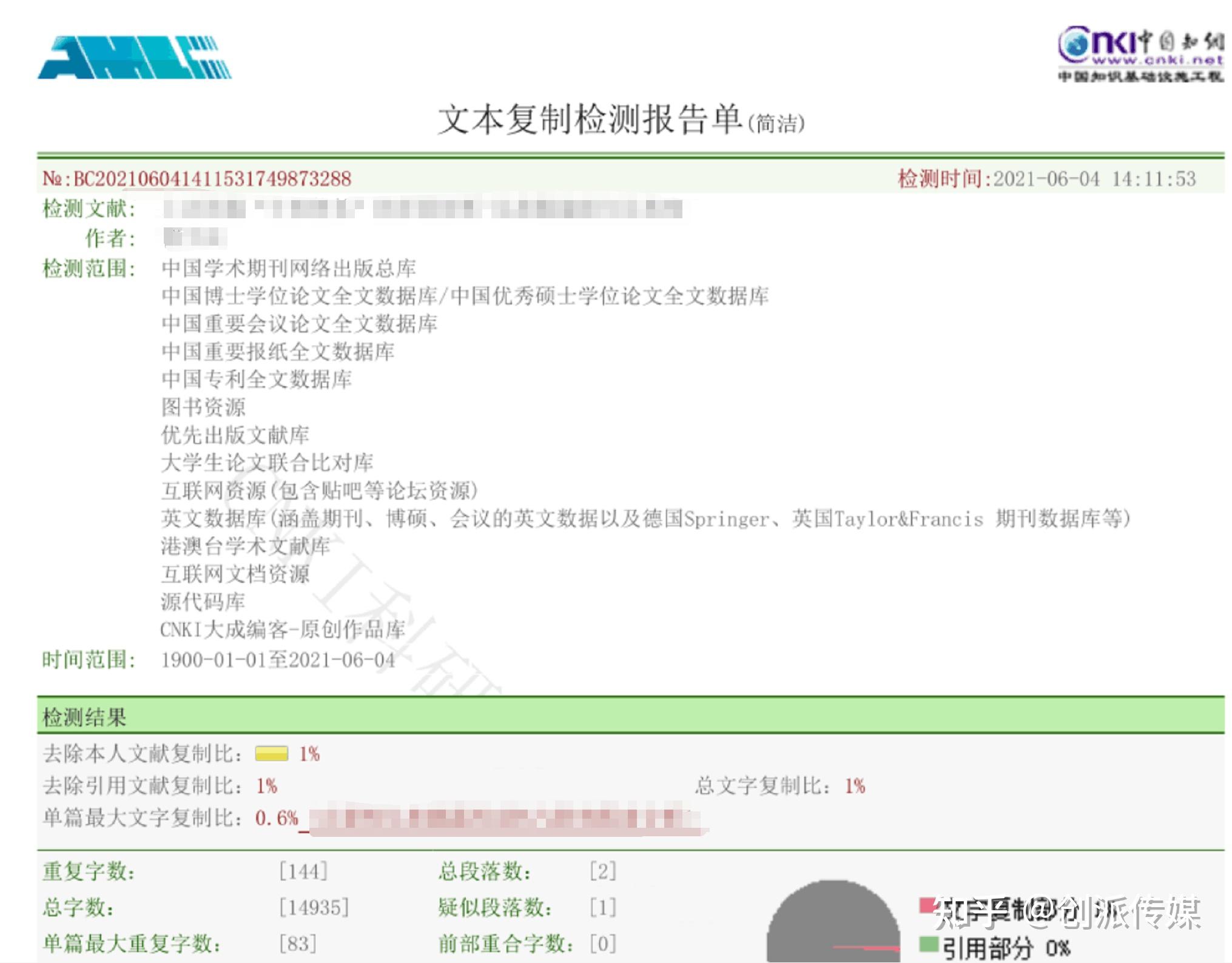Viewport: 1232px width, 963px height.
Task: Click the green 引用部分 legend square
Action: point(929,944)
